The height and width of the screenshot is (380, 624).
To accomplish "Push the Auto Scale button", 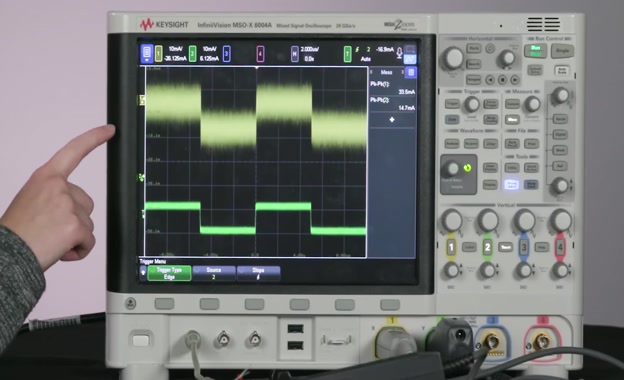I will 562,70.
